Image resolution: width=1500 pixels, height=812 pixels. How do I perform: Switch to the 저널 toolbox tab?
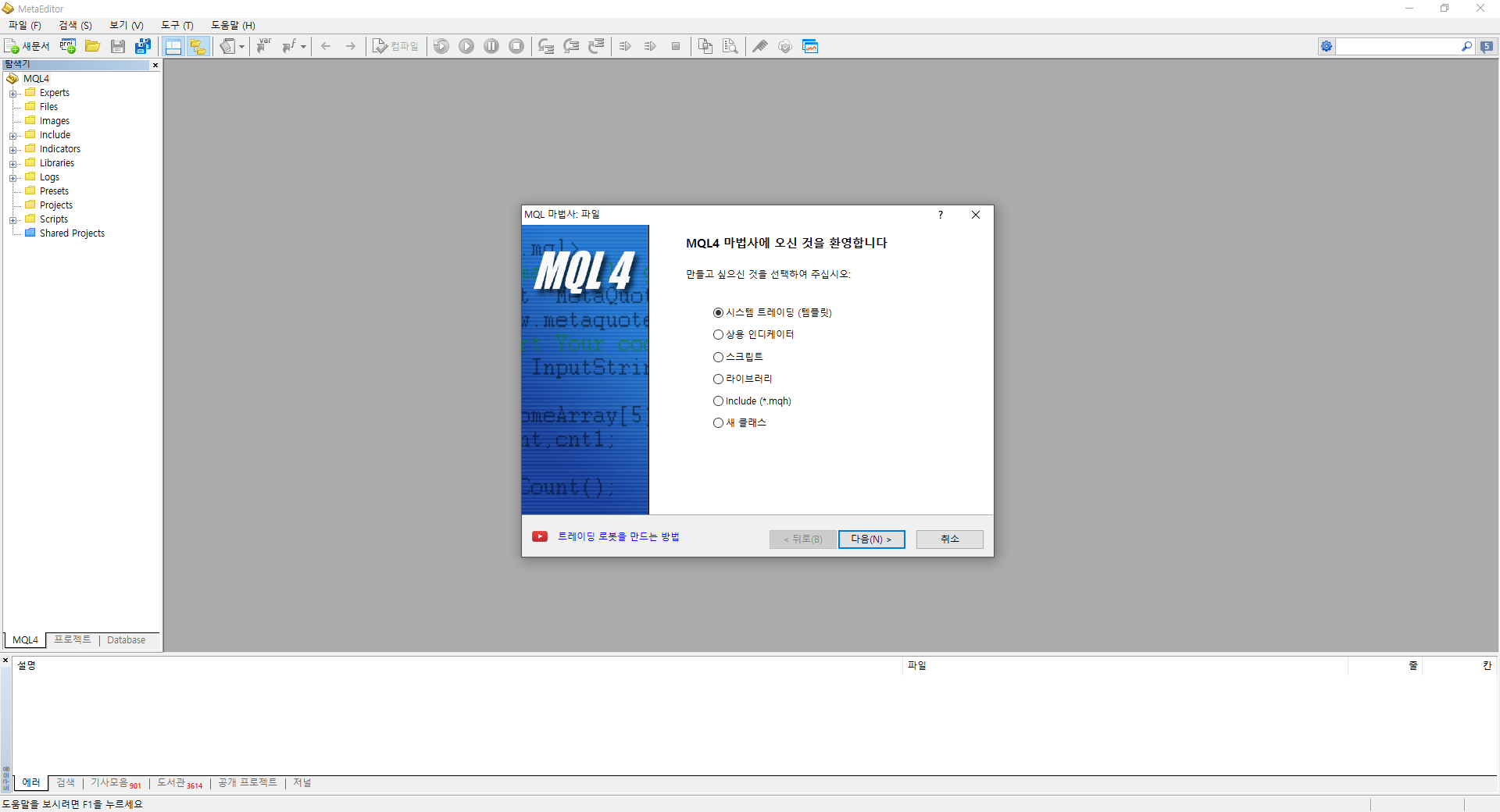coord(302,782)
